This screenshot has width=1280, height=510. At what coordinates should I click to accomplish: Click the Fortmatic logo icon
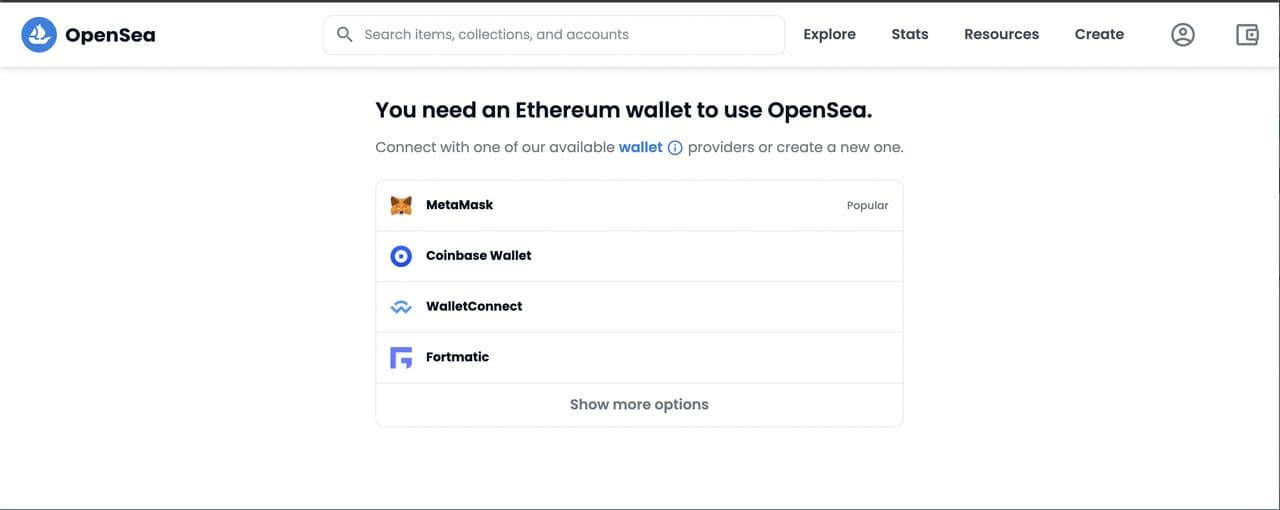401,357
